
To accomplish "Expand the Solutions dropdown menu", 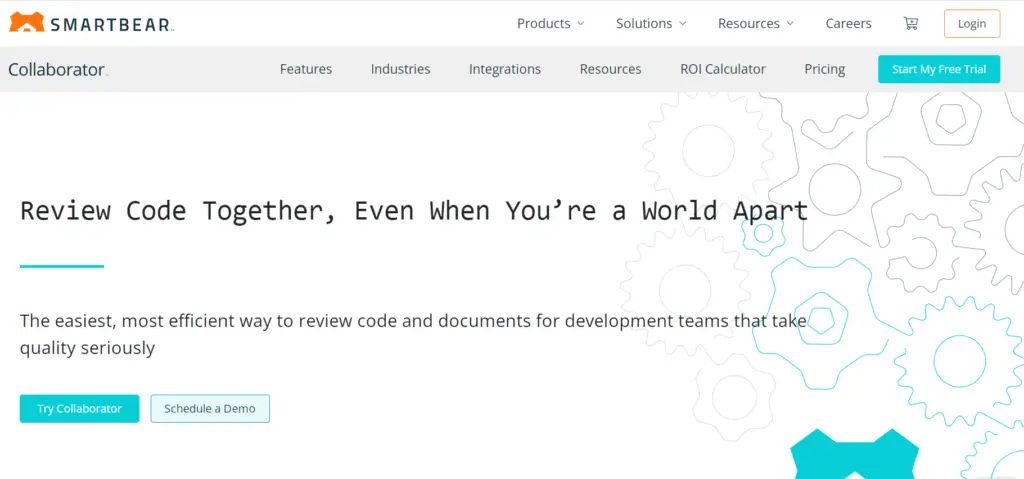I will tap(651, 23).
